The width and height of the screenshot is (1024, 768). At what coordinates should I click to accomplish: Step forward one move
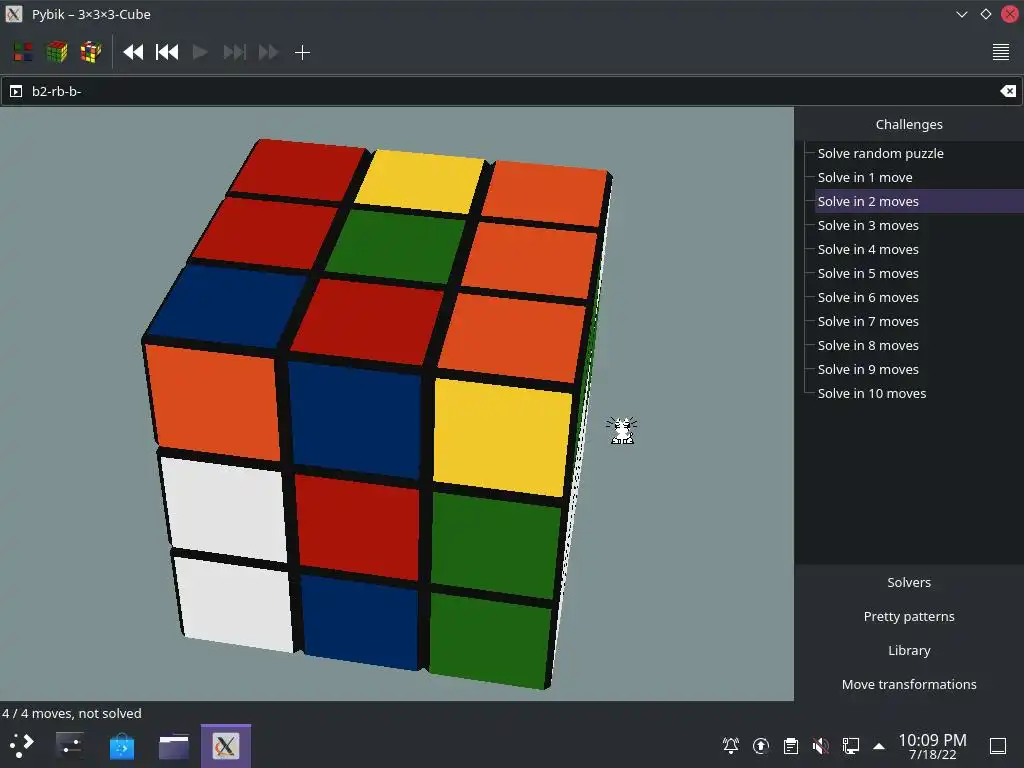tap(234, 52)
